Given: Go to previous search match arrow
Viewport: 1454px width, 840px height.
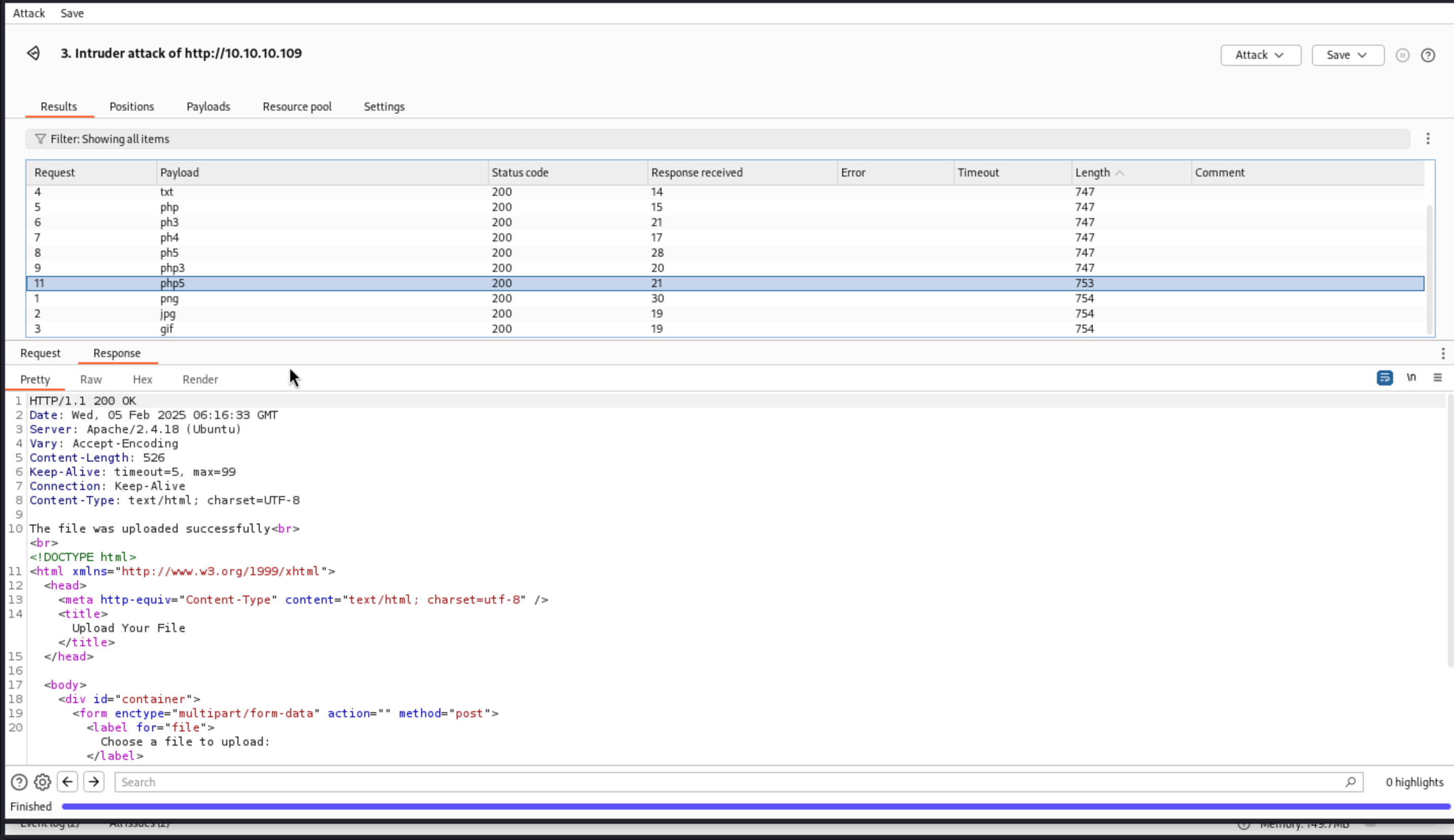Looking at the screenshot, I should 67,782.
